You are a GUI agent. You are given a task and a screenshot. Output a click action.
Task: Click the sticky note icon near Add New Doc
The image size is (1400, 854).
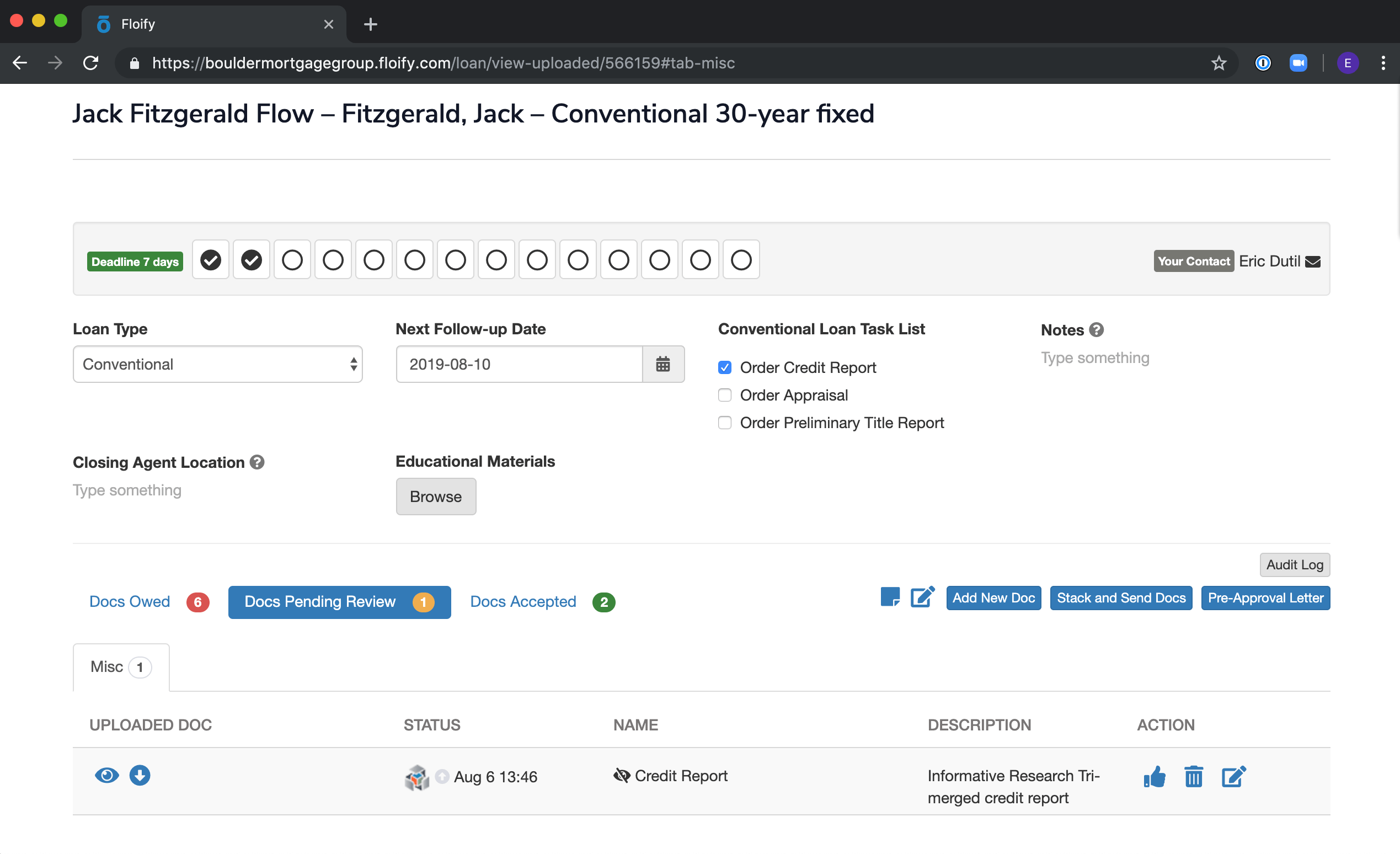890,596
